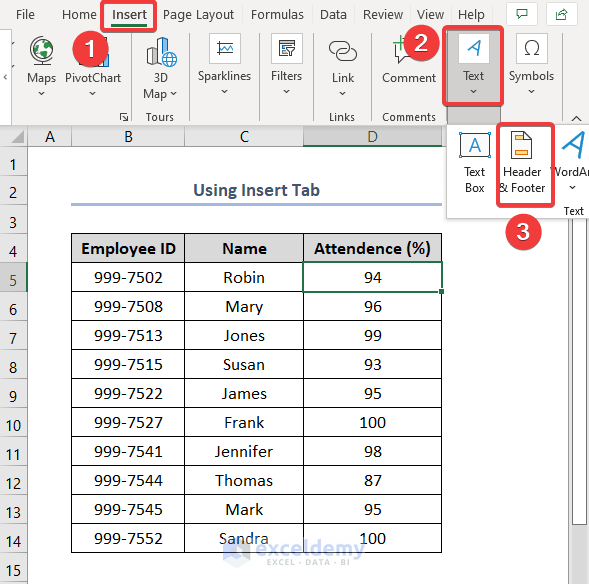The image size is (589, 584).
Task: Select cell containing Mary
Action: 244,306
